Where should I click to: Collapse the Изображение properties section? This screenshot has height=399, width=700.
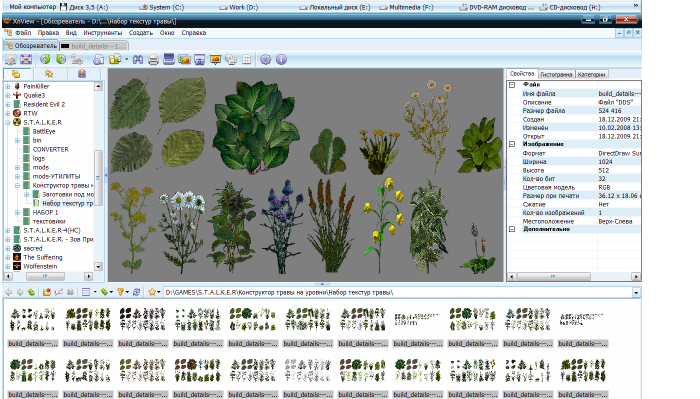(512, 144)
